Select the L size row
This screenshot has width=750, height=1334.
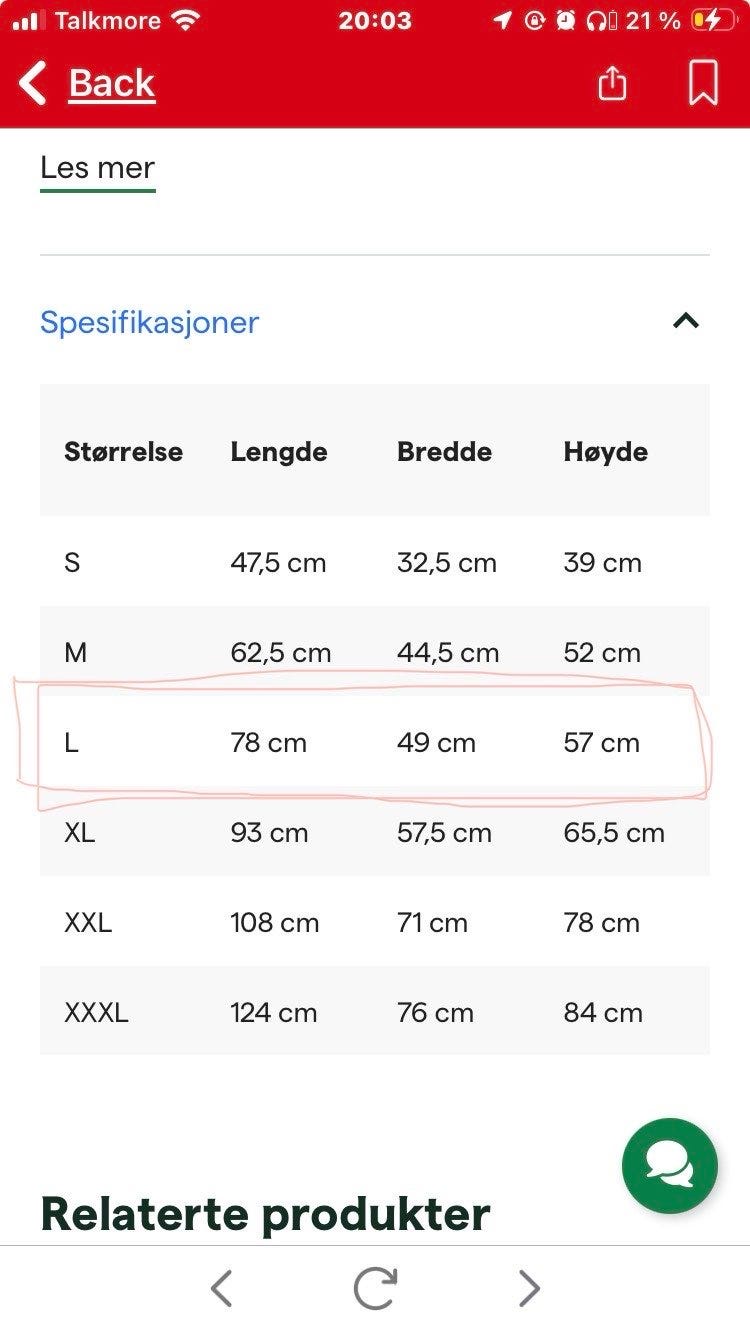point(375,742)
